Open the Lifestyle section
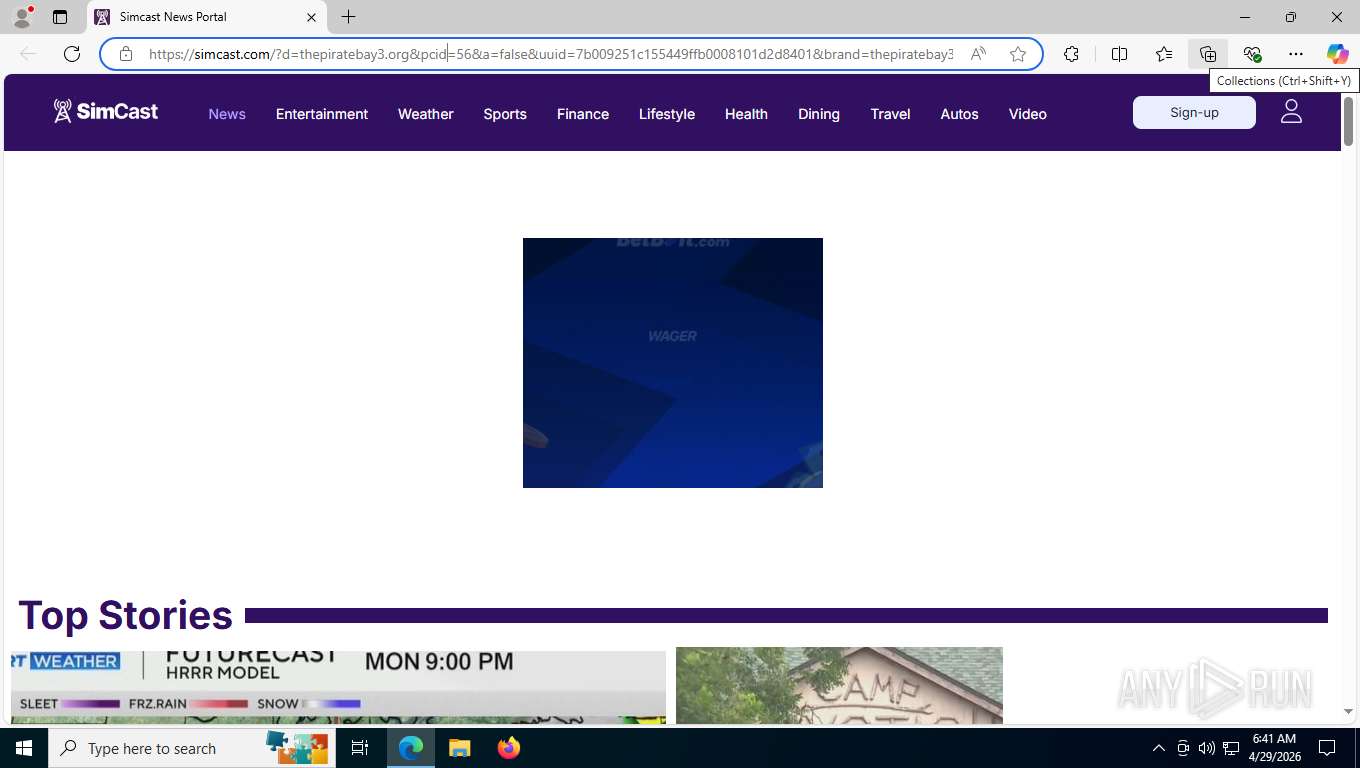 pos(667,114)
